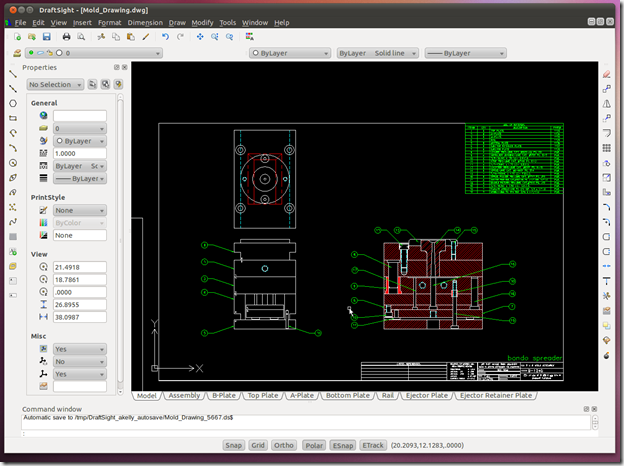
Task: Click the command window input line
Action: [x=306, y=434]
